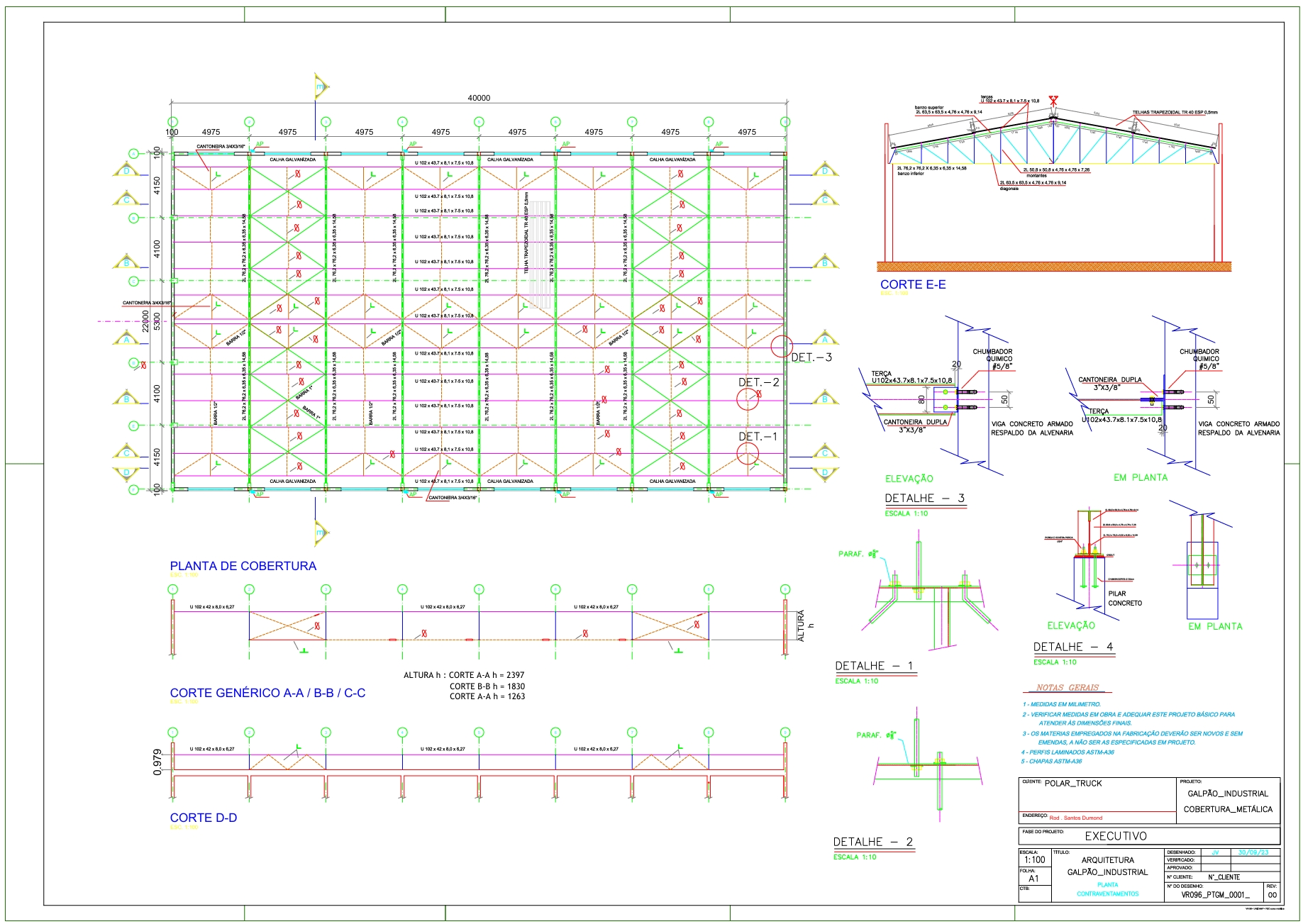Select the "DETALHE – 1" heading
Screen dimensions: 1303x924
875,666
